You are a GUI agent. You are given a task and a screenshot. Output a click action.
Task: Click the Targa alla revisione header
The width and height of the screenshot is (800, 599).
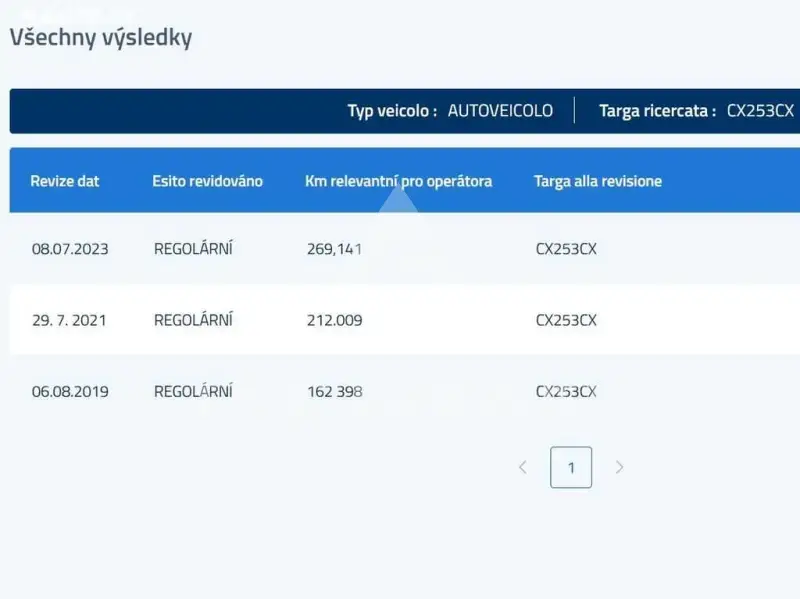[598, 181]
